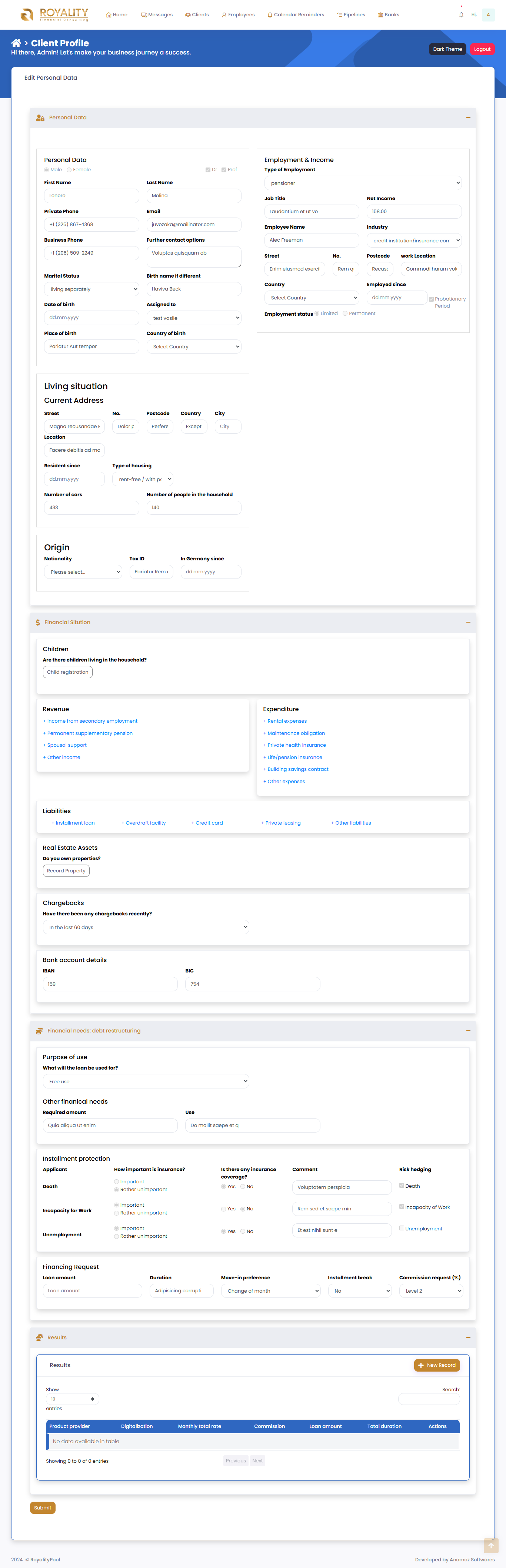Image resolution: width=506 pixels, height=1568 pixels.
Task: Open Calendar Reminders menu item
Action: coord(296,14)
